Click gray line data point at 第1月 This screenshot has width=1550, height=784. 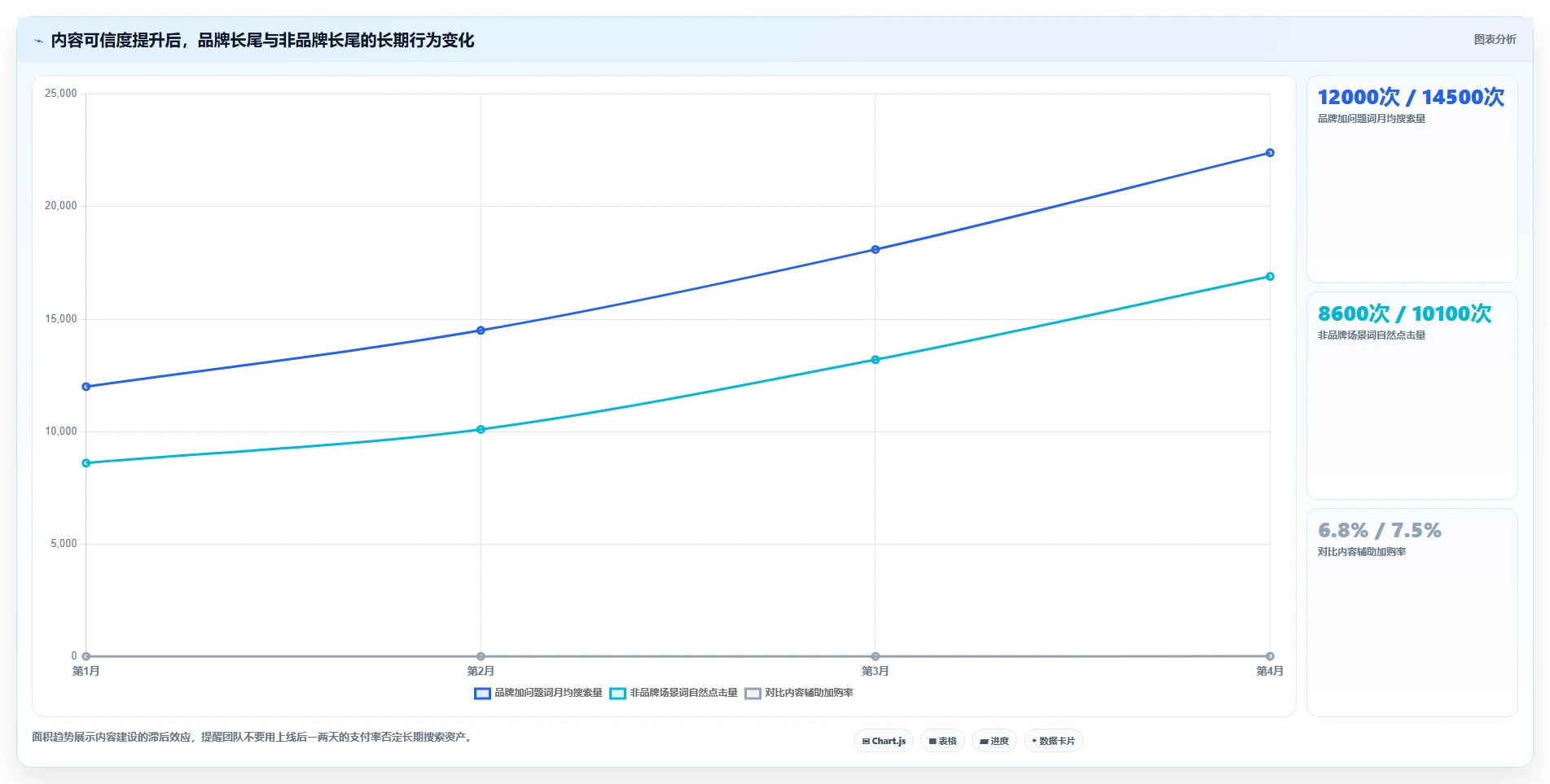pyautogui.click(x=86, y=656)
